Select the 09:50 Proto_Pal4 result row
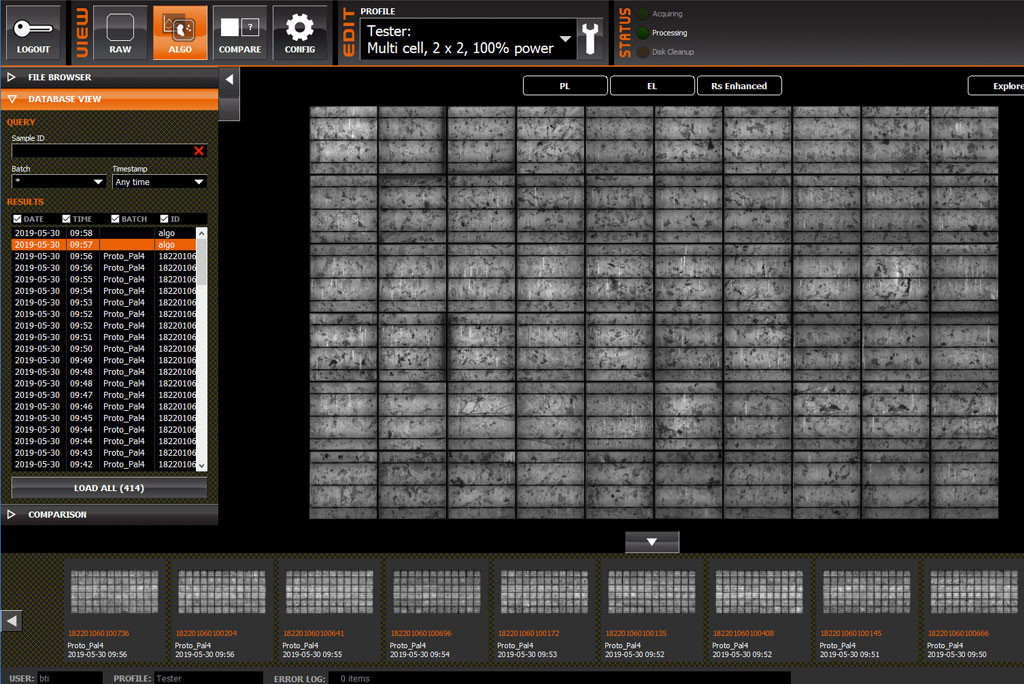The width and height of the screenshot is (1024, 684). click(104, 349)
